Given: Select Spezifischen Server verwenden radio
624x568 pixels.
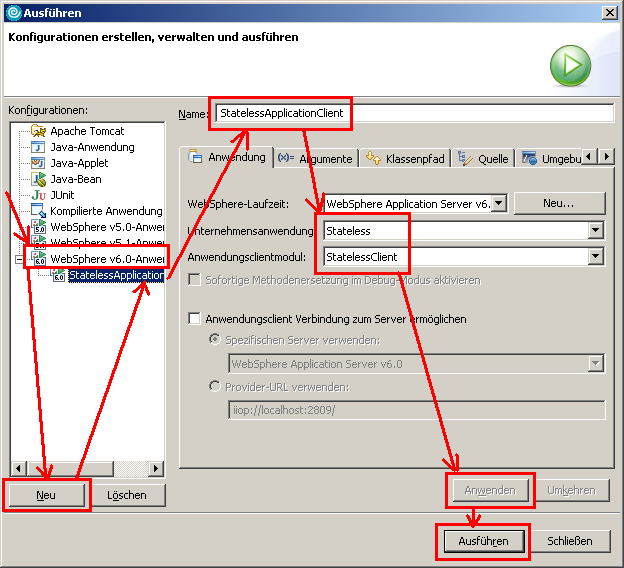Looking at the screenshot, I should tap(214, 340).
